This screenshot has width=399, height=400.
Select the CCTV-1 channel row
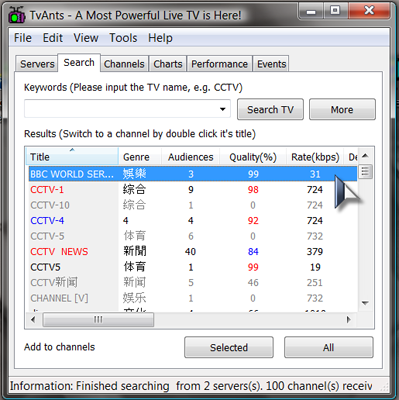tap(193, 189)
